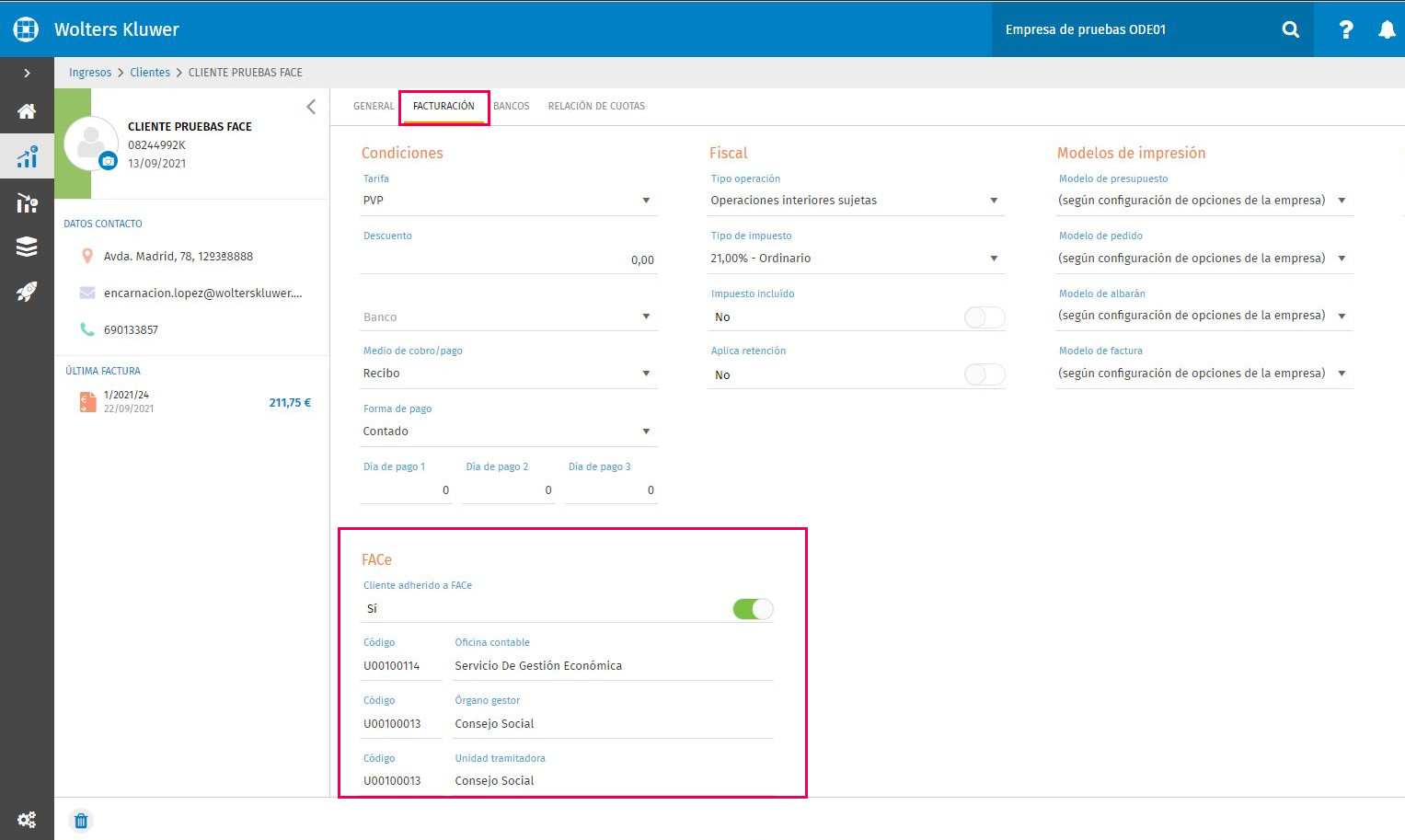Follow the Ingresos breadcrumb link
Image resolution: width=1405 pixels, height=840 pixels.
(x=90, y=73)
